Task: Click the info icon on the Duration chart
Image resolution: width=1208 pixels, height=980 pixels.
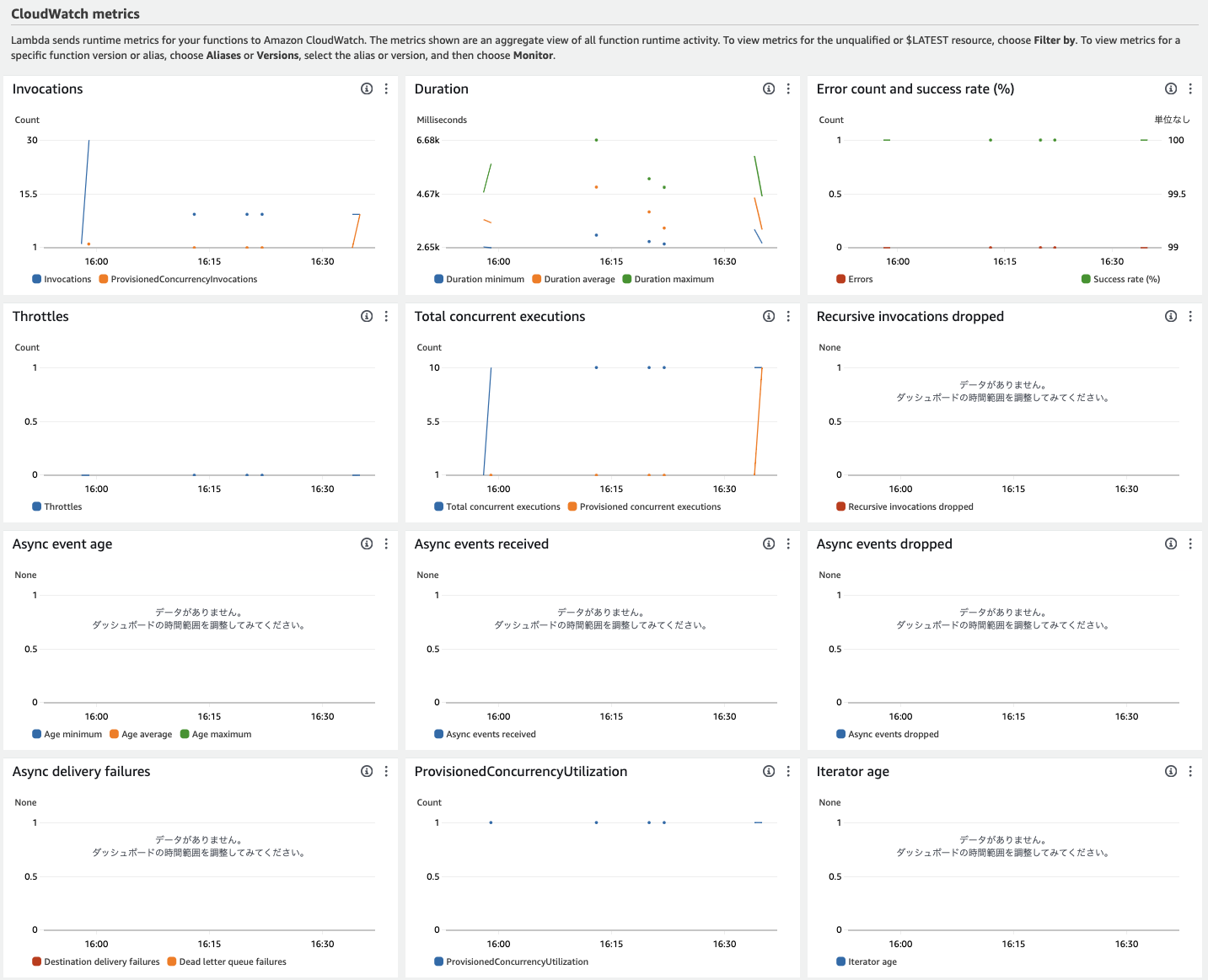Action: point(768,88)
